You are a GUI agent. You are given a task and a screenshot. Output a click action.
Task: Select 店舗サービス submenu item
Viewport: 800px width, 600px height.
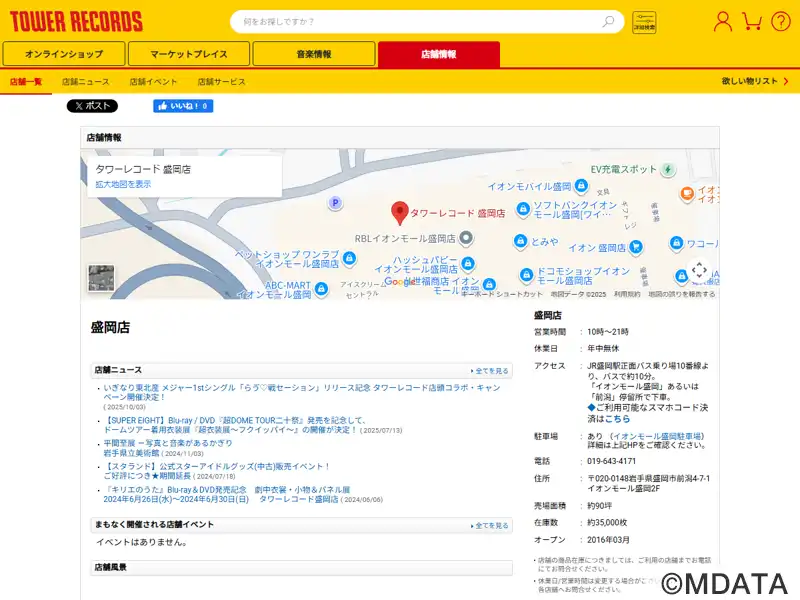point(221,82)
